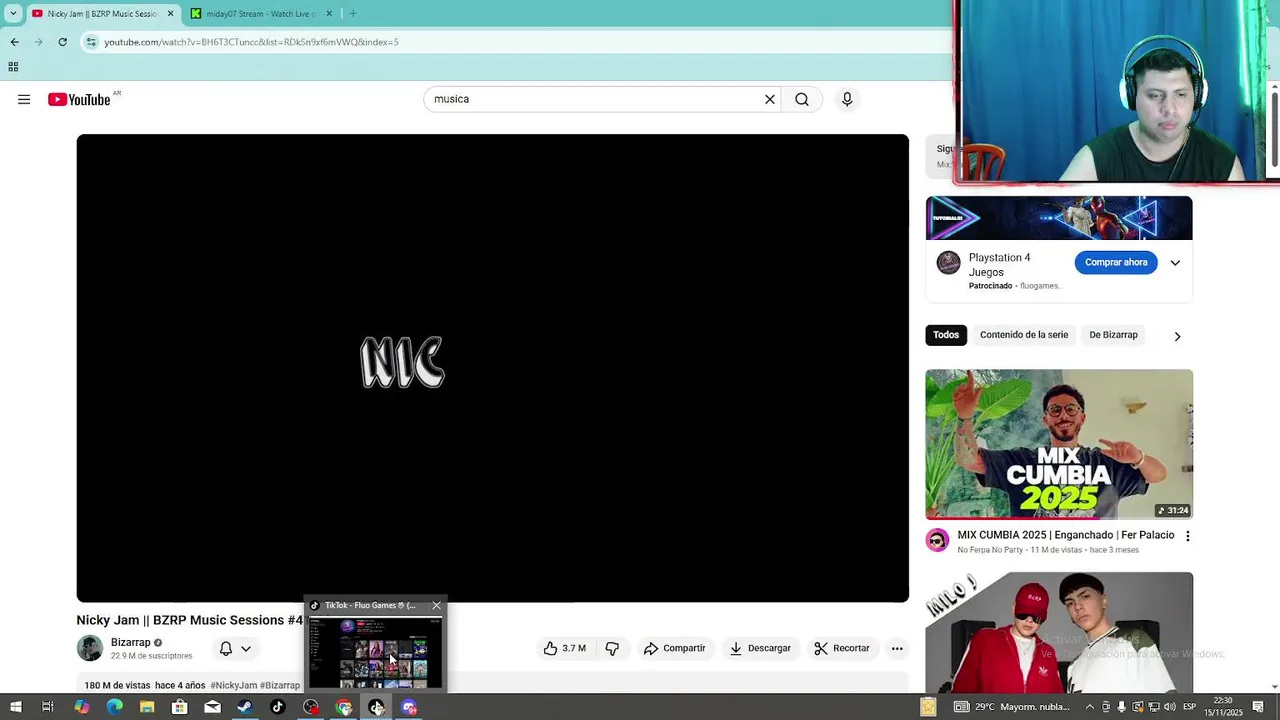Select the Todos filter chip
Viewport: 1280px width, 720px height.
tap(946, 335)
